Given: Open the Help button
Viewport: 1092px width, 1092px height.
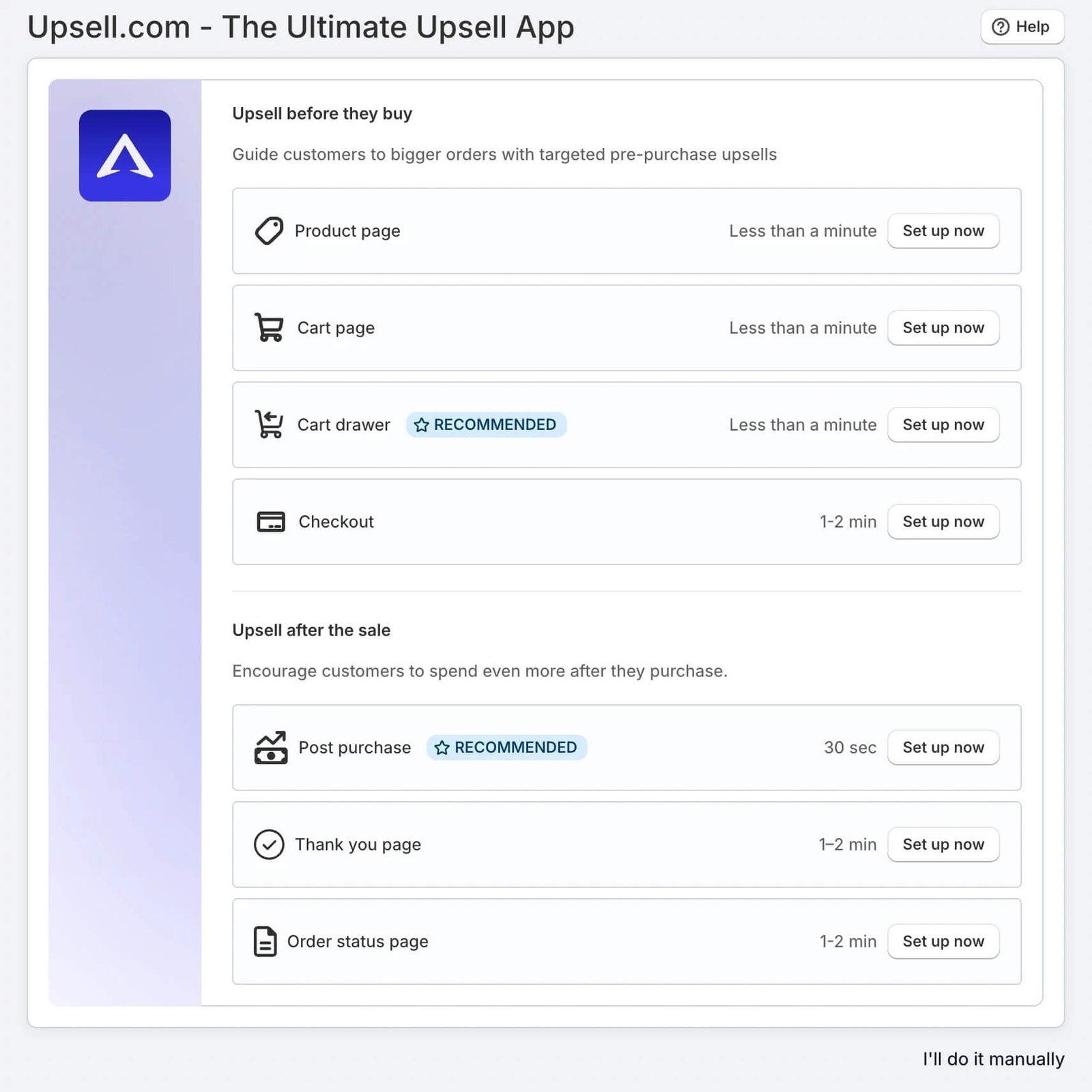Looking at the screenshot, I should [x=1022, y=27].
